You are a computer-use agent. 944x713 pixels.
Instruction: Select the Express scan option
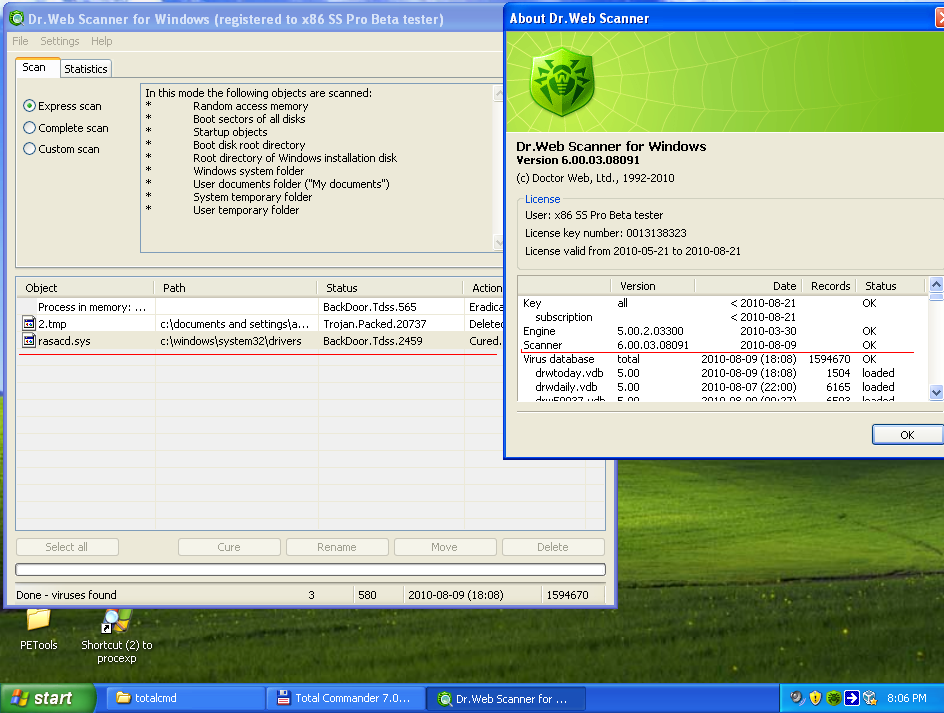(x=63, y=106)
